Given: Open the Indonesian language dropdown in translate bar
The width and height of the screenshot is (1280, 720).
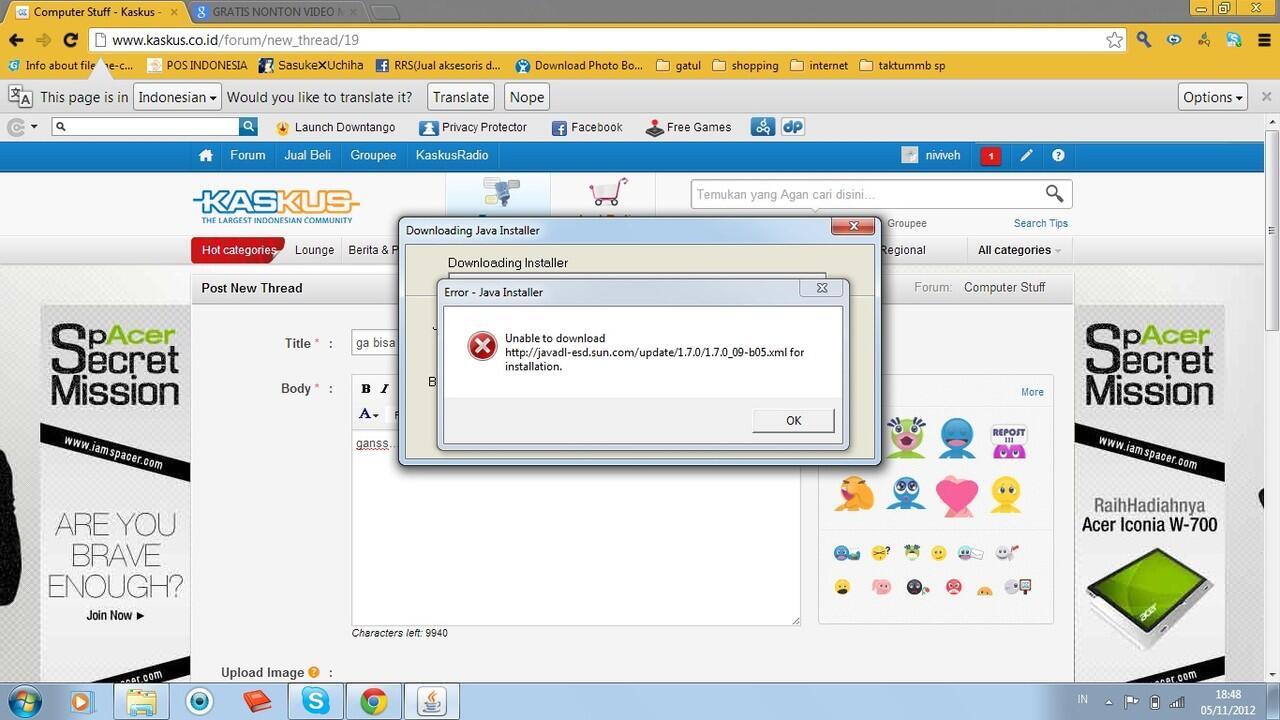Looking at the screenshot, I should click(178, 97).
